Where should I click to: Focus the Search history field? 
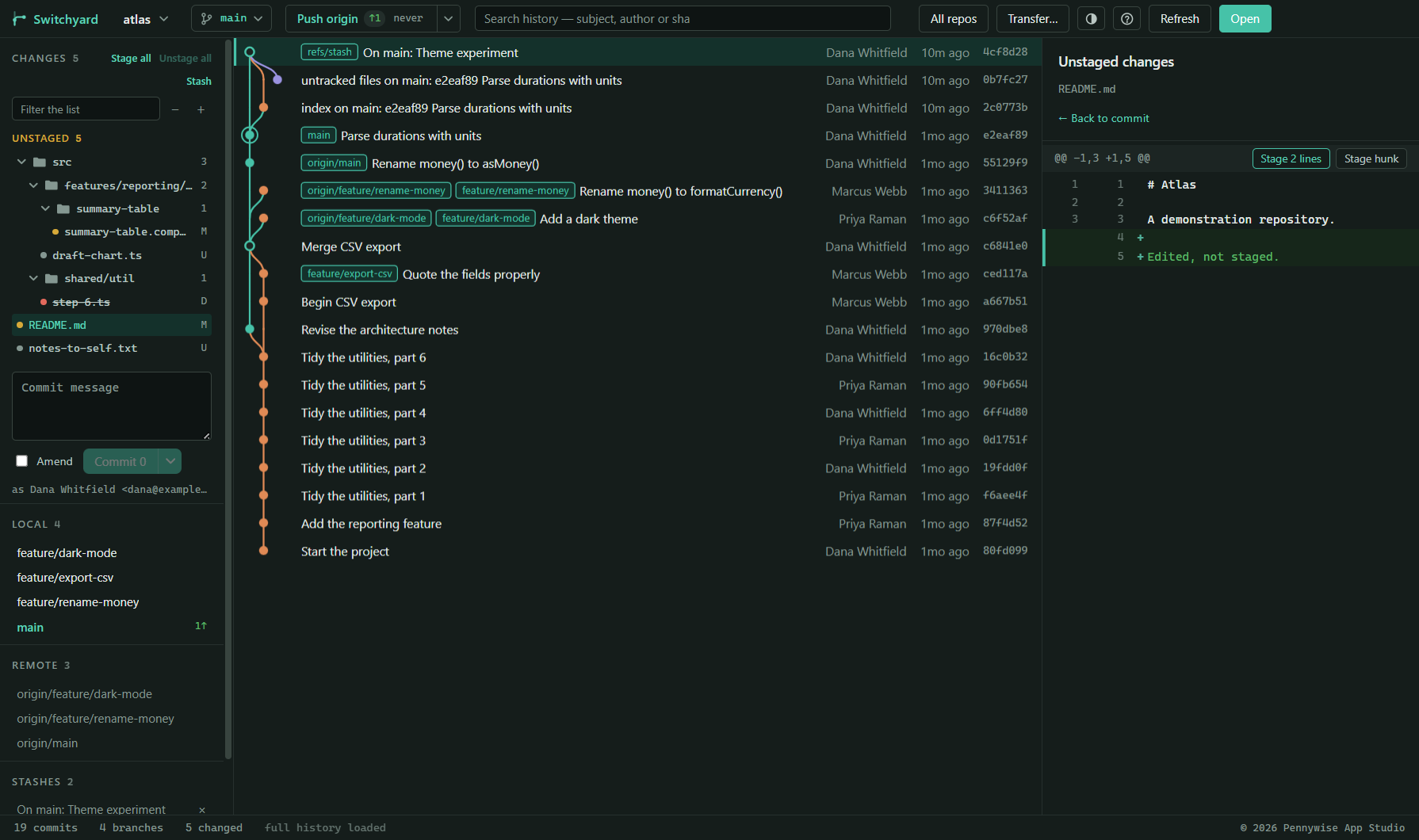pyautogui.click(x=683, y=18)
